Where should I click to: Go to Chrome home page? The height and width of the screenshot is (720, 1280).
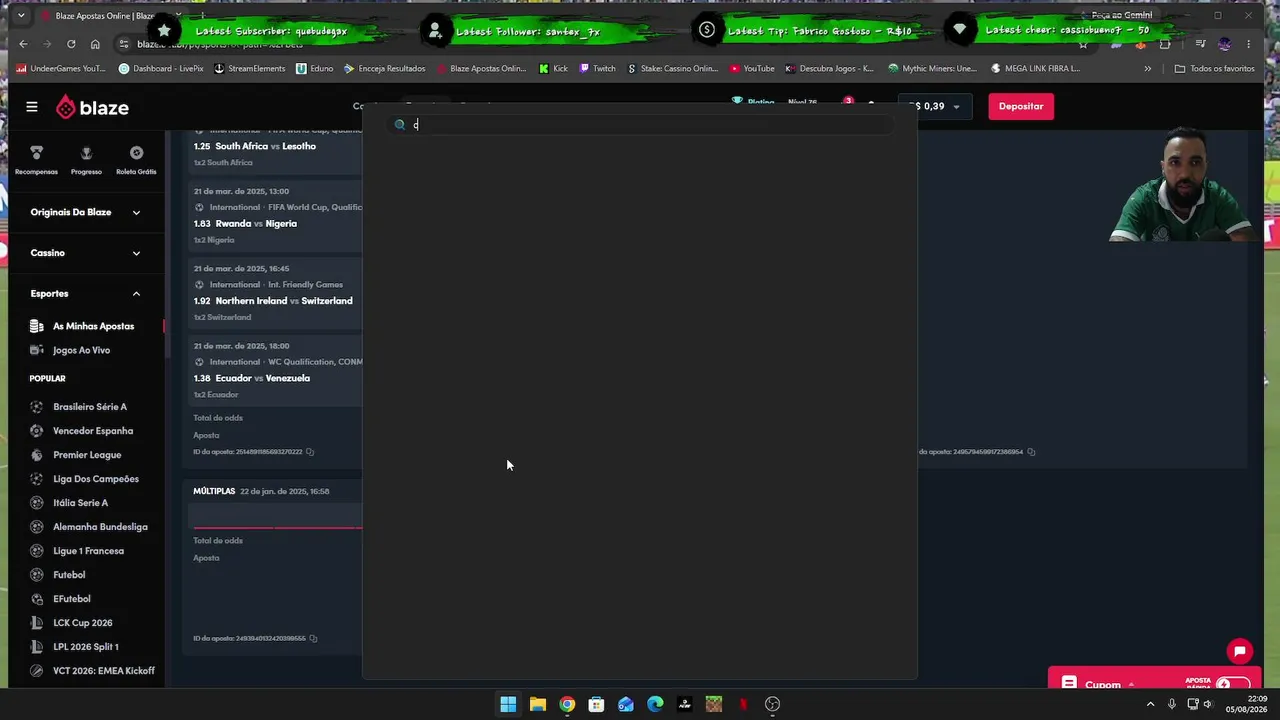95,44
